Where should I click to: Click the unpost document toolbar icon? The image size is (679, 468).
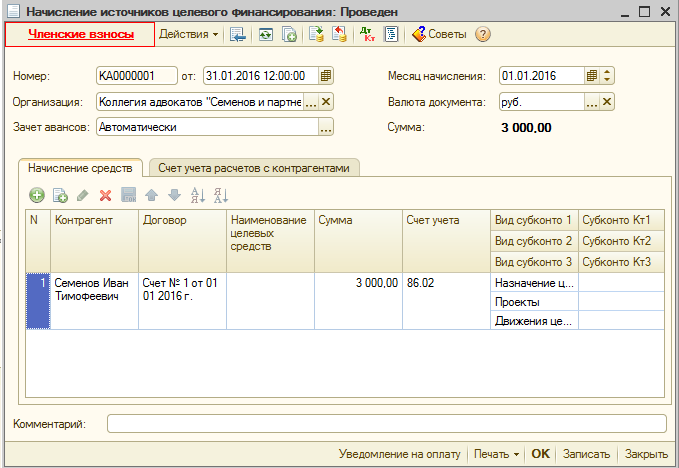pyautogui.click(x=339, y=34)
